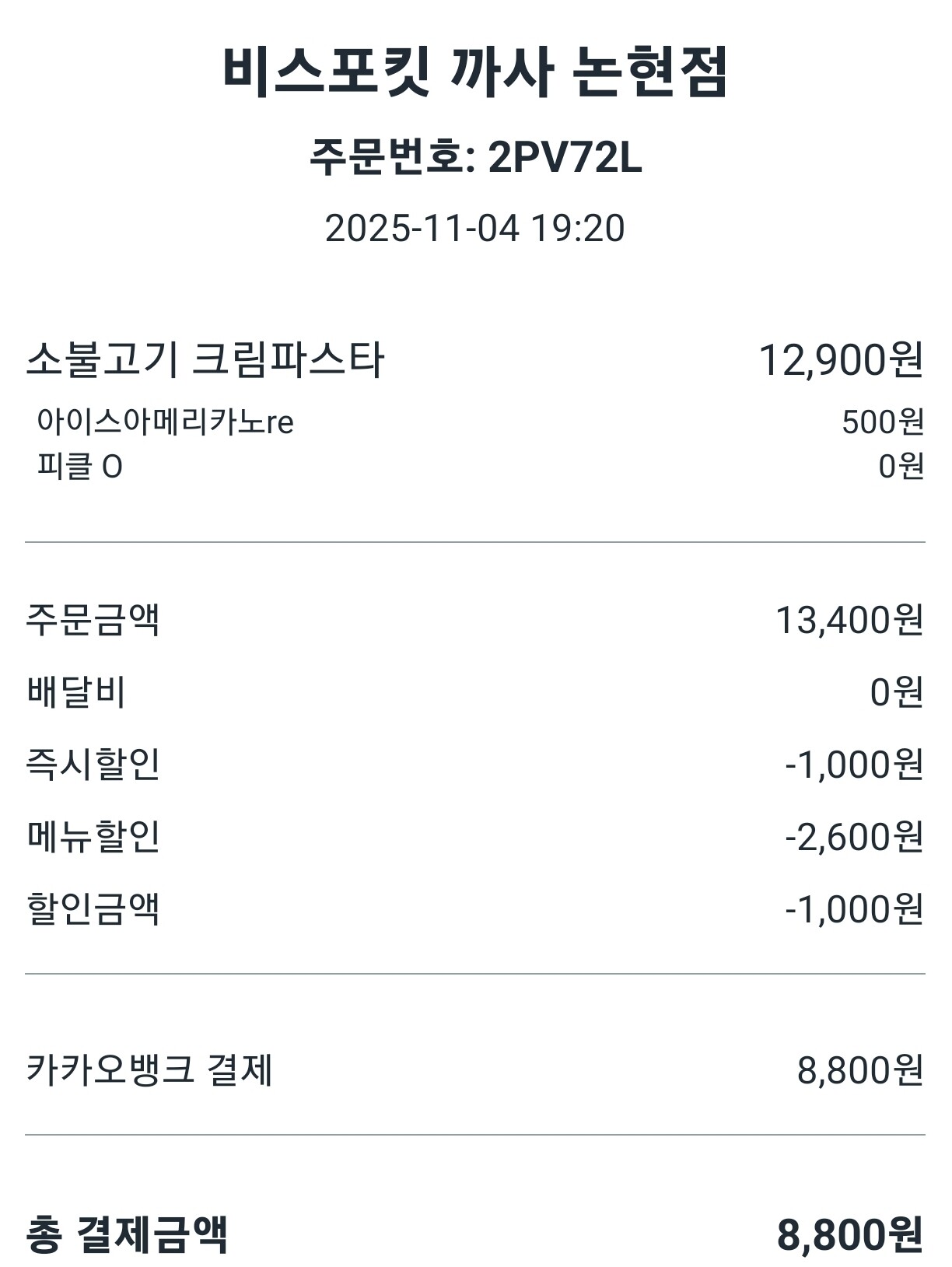Click the 배달비 row label

[76, 692]
